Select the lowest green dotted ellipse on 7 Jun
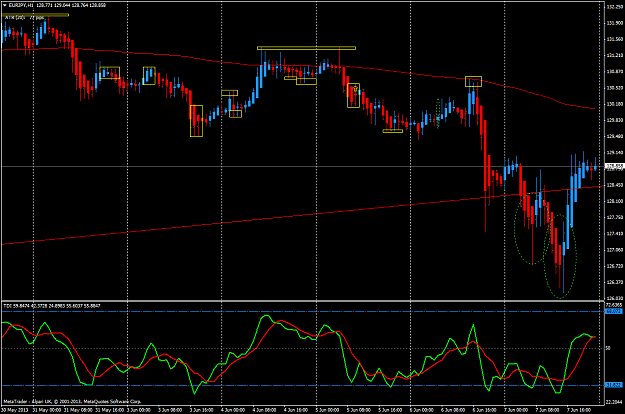Screen dimensions: 625x414 coord(560,256)
